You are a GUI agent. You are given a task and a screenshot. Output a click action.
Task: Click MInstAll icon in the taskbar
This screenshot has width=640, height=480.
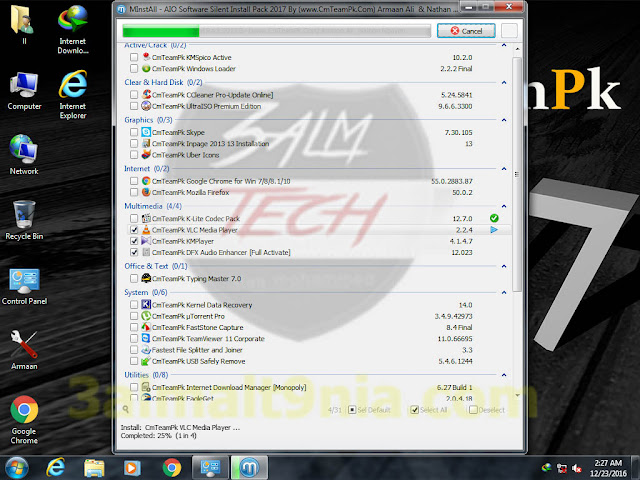249,467
